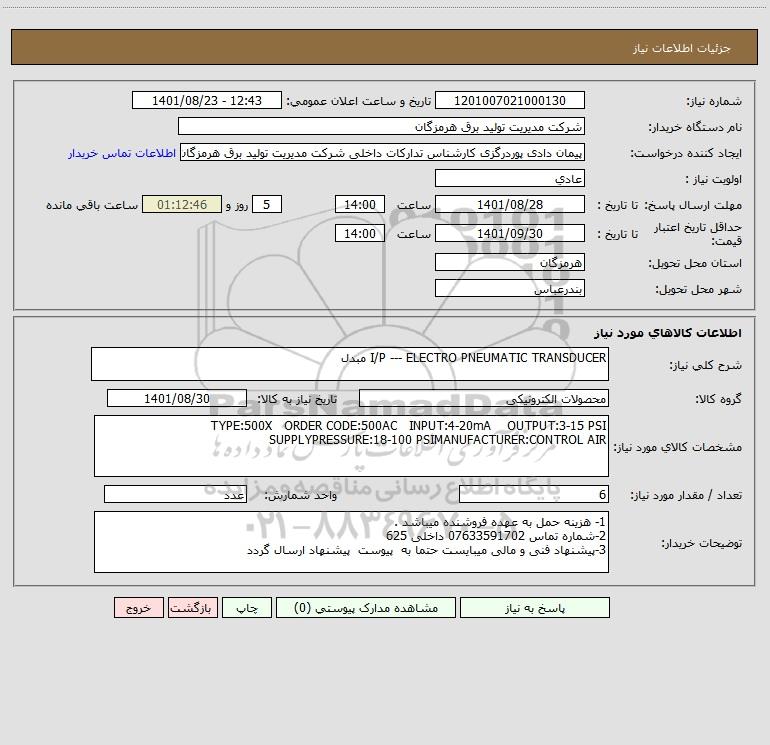Click the شرح کلی نیاز label
This screenshot has width=770, height=745.
click(706, 365)
